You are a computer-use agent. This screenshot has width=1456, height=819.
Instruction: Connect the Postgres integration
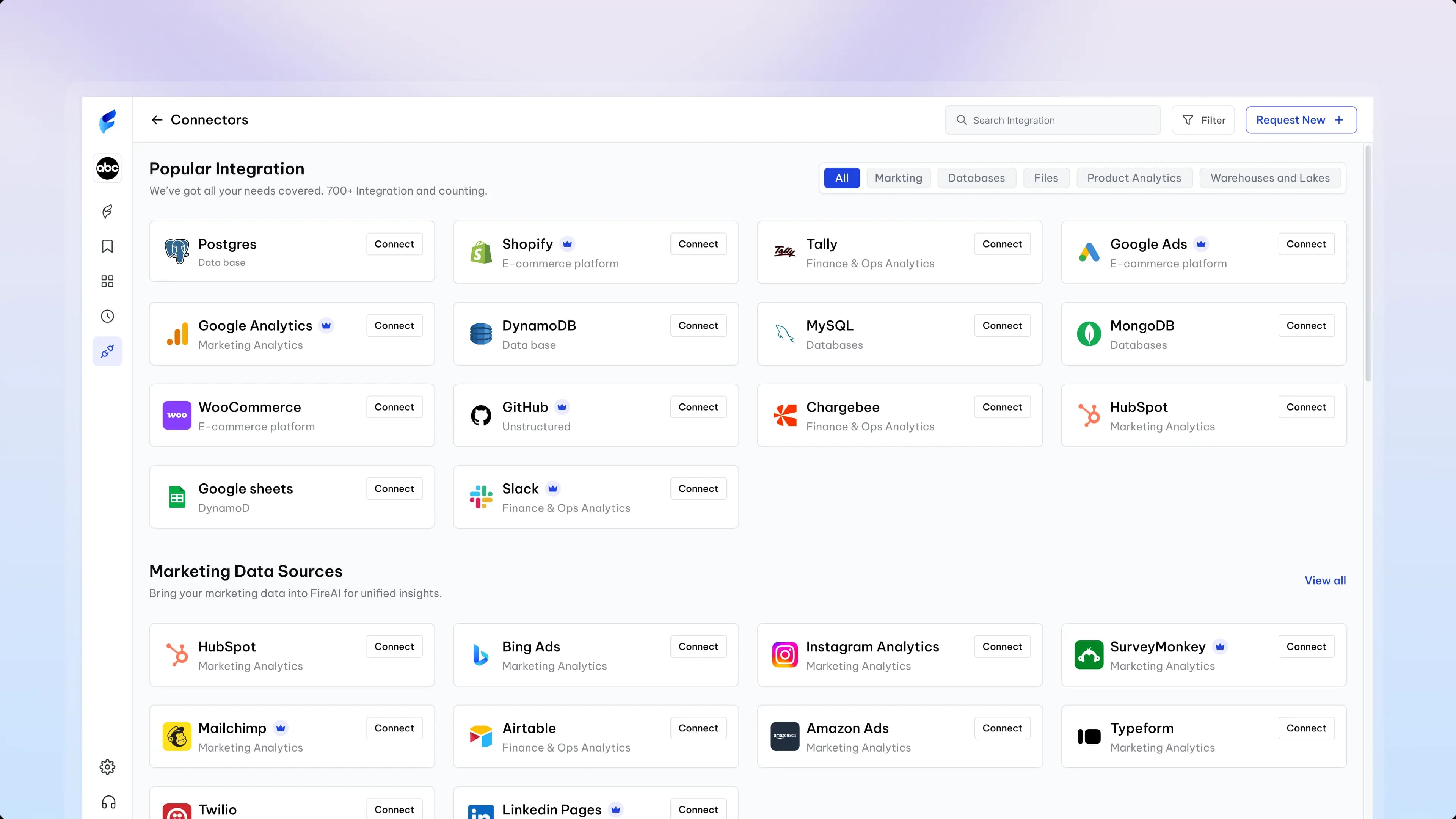(394, 244)
